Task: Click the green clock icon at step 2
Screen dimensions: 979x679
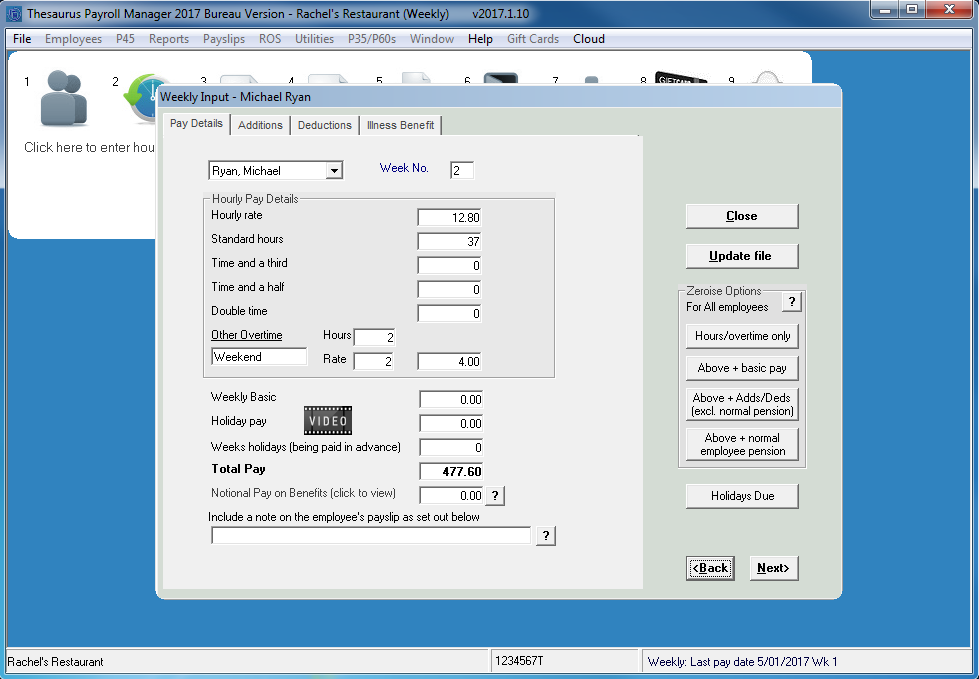Action: (x=140, y=97)
